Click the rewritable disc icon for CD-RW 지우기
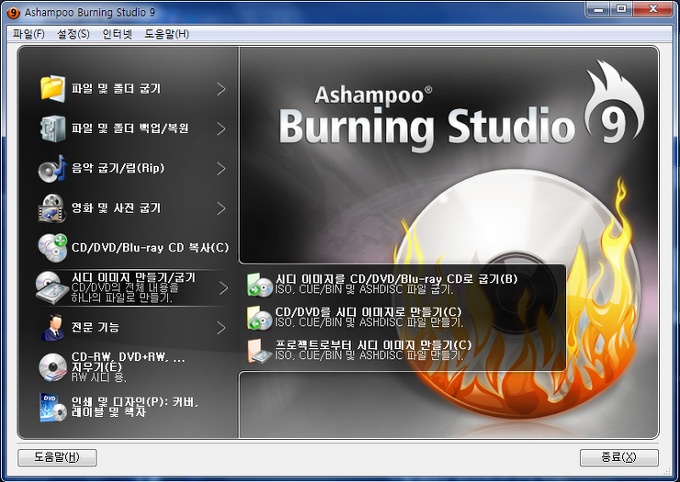 click(x=52, y=367)
